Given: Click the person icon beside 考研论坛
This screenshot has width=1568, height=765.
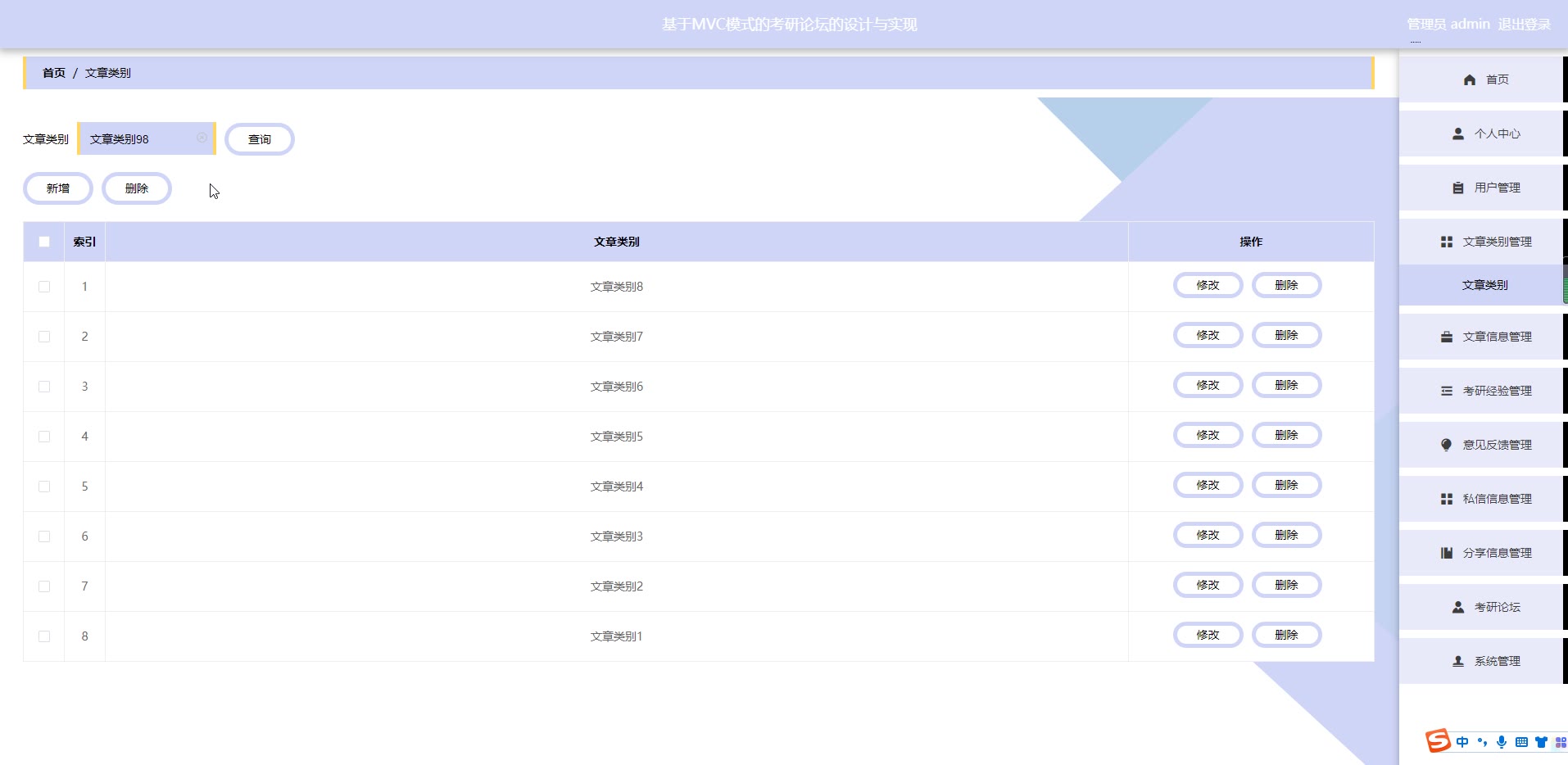Looking at the screenshot, I should pyautogui.click(x=1457, y=607).
